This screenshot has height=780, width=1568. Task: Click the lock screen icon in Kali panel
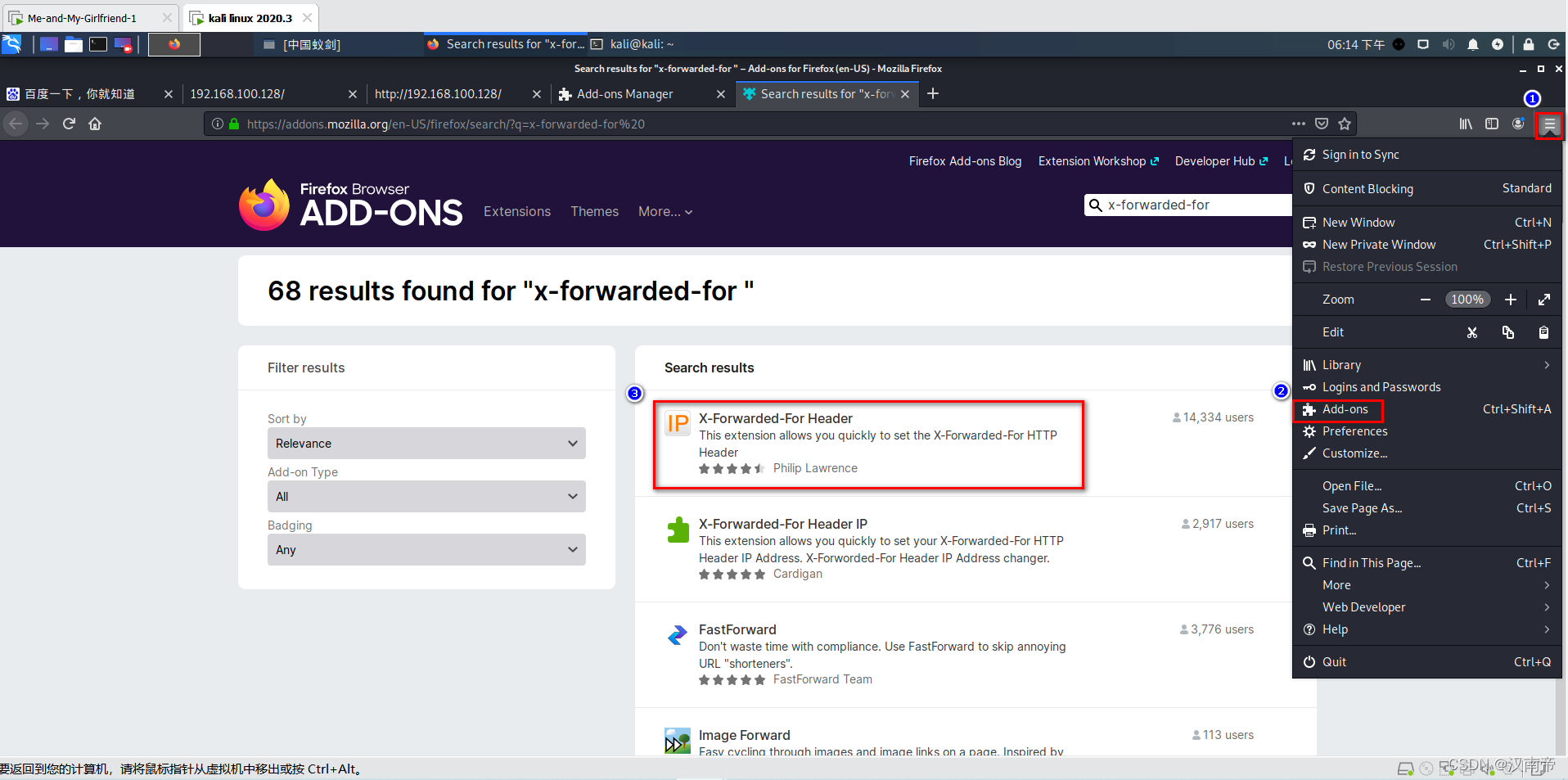click(1529, 44)
